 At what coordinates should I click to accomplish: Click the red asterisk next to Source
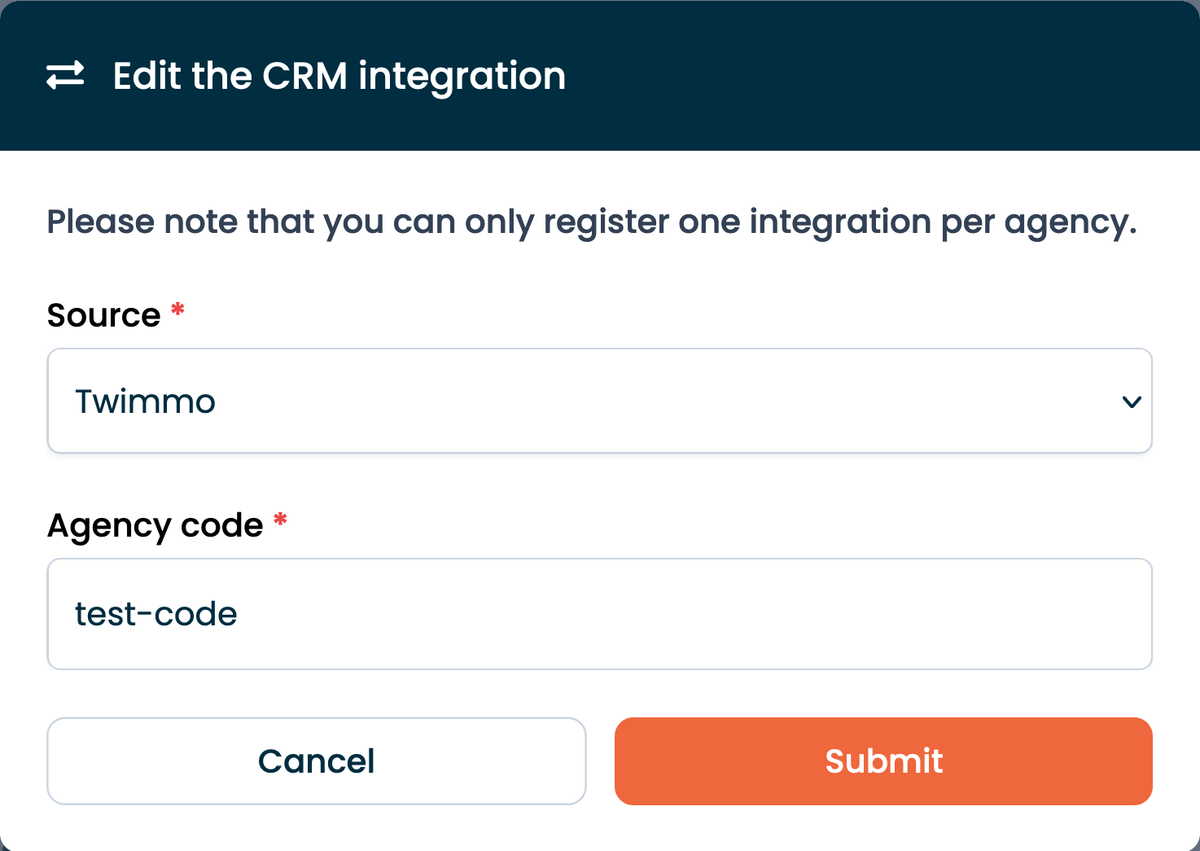point(175,310)
